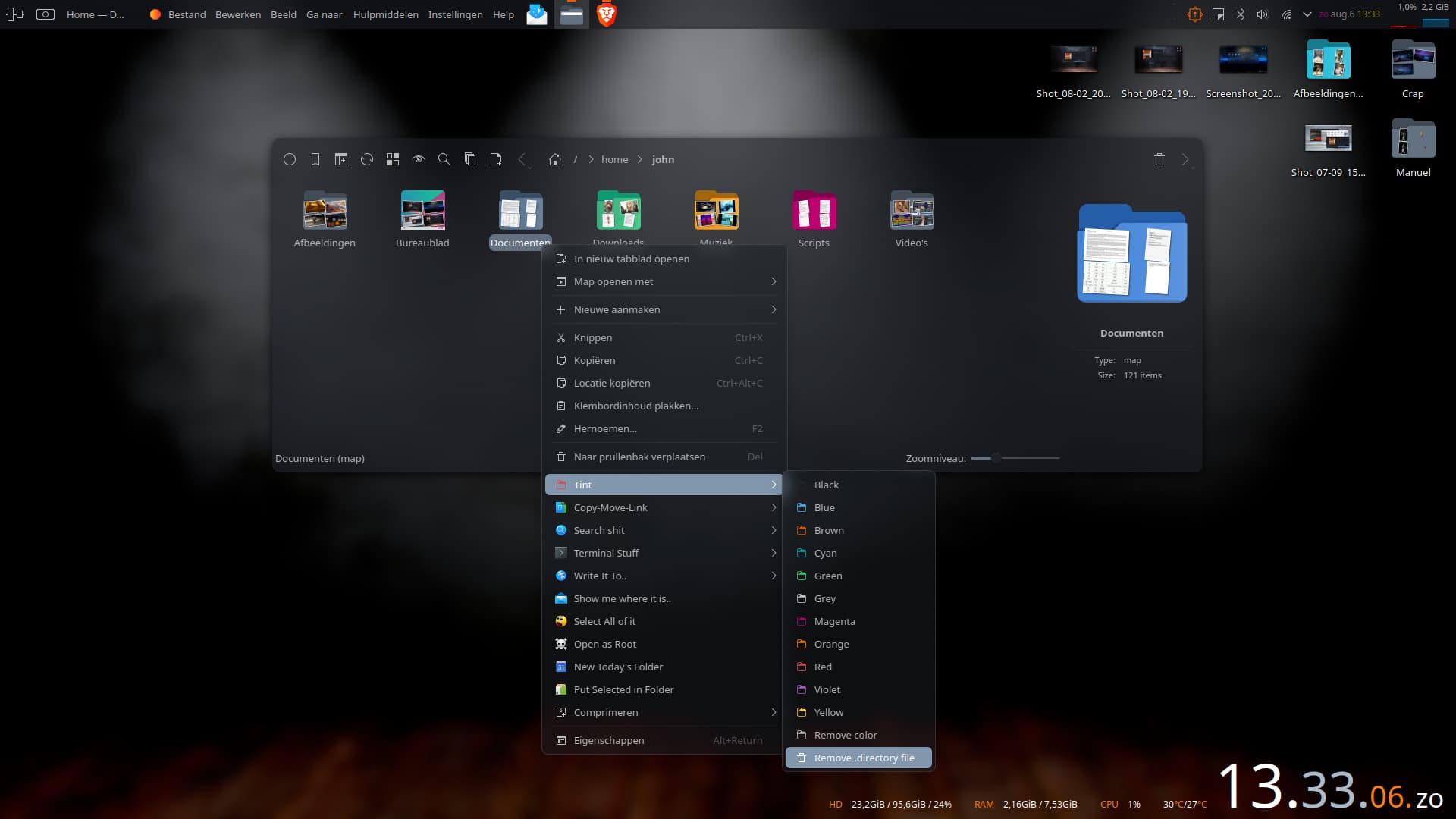Select the Afbeeldingen folder in the file view
The height and width of the screenshot is (819, 1456).
coord(325,220)
